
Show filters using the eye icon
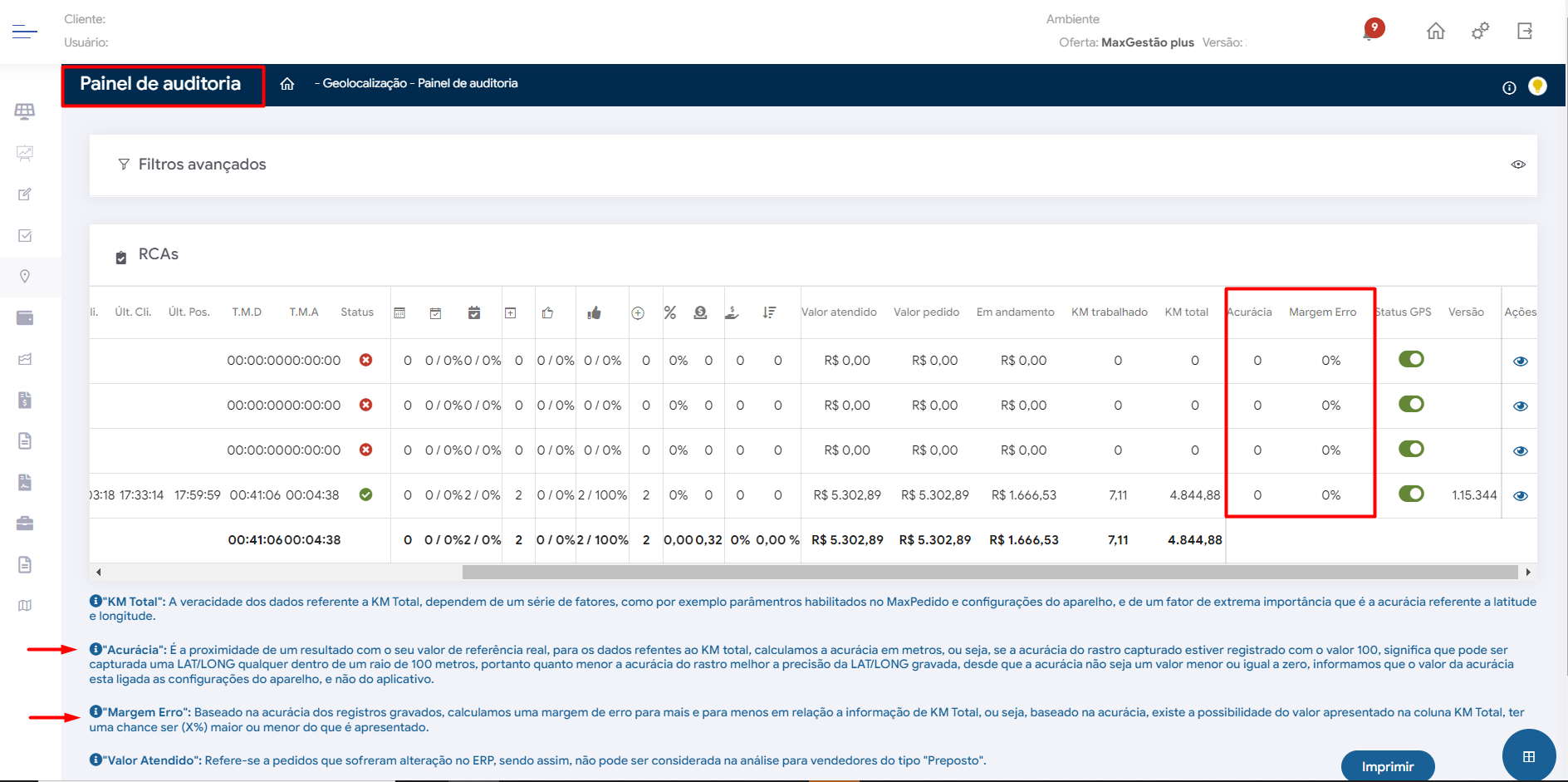click(x=1518, y=165)
